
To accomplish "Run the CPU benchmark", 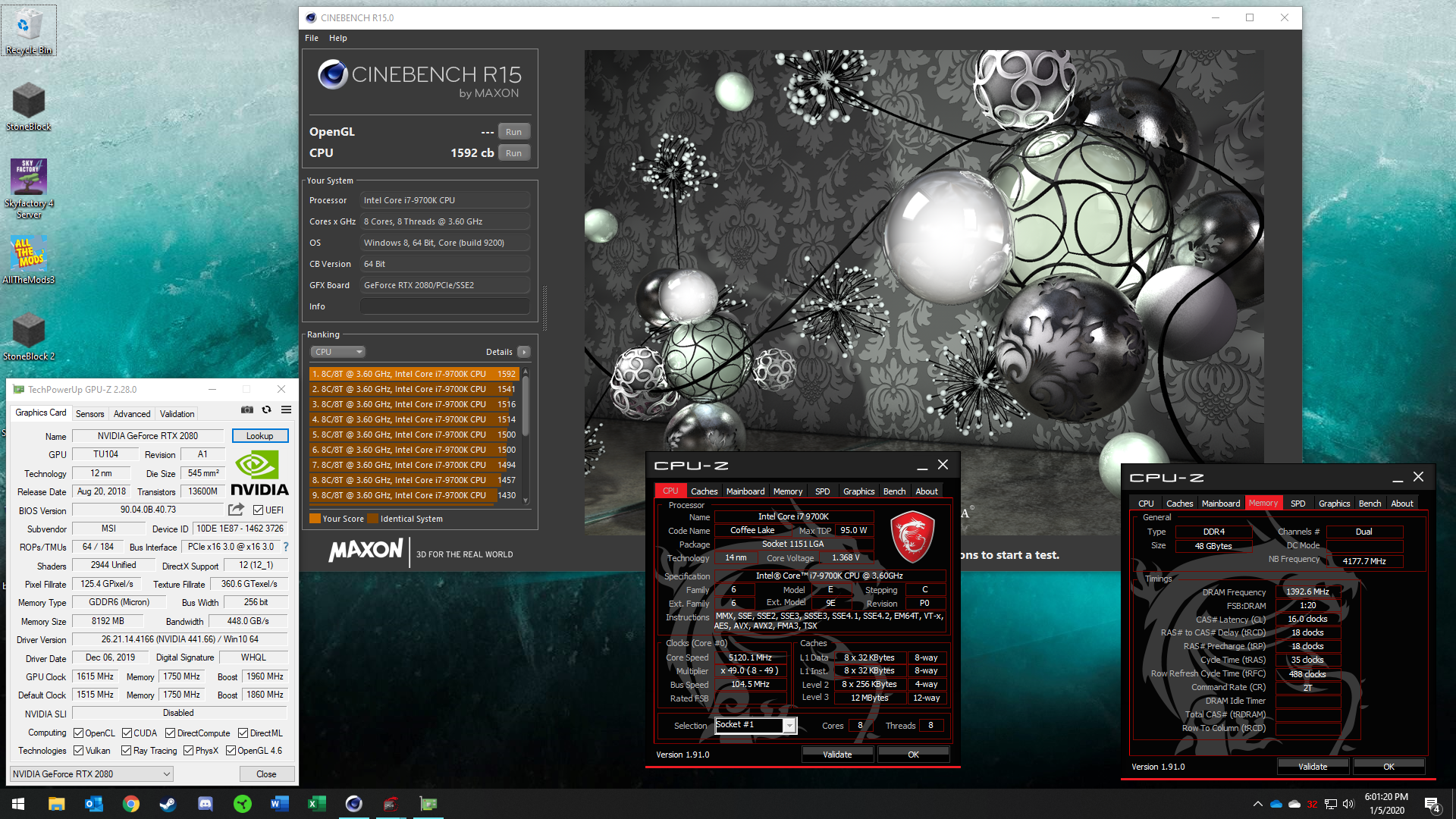I will click(x=514, y=153).
